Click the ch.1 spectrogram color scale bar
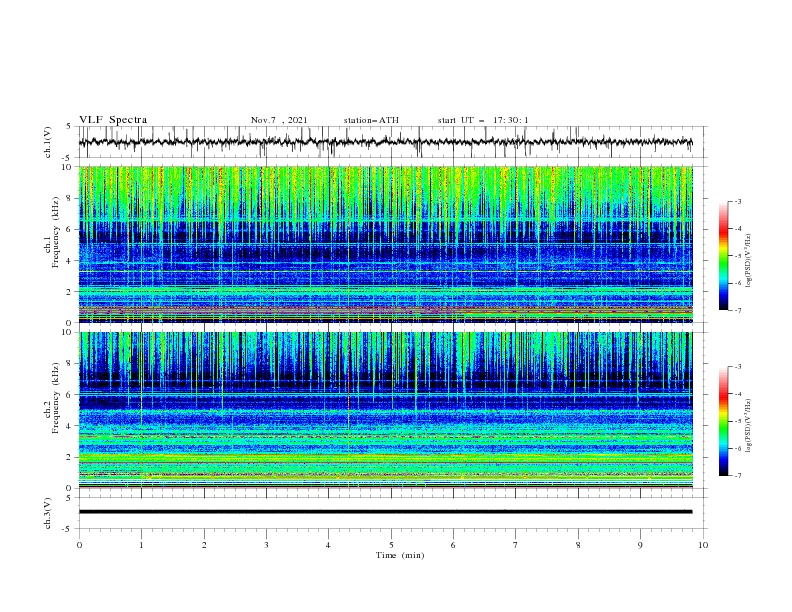Screen dimensions: 792x612 (723, 256)
